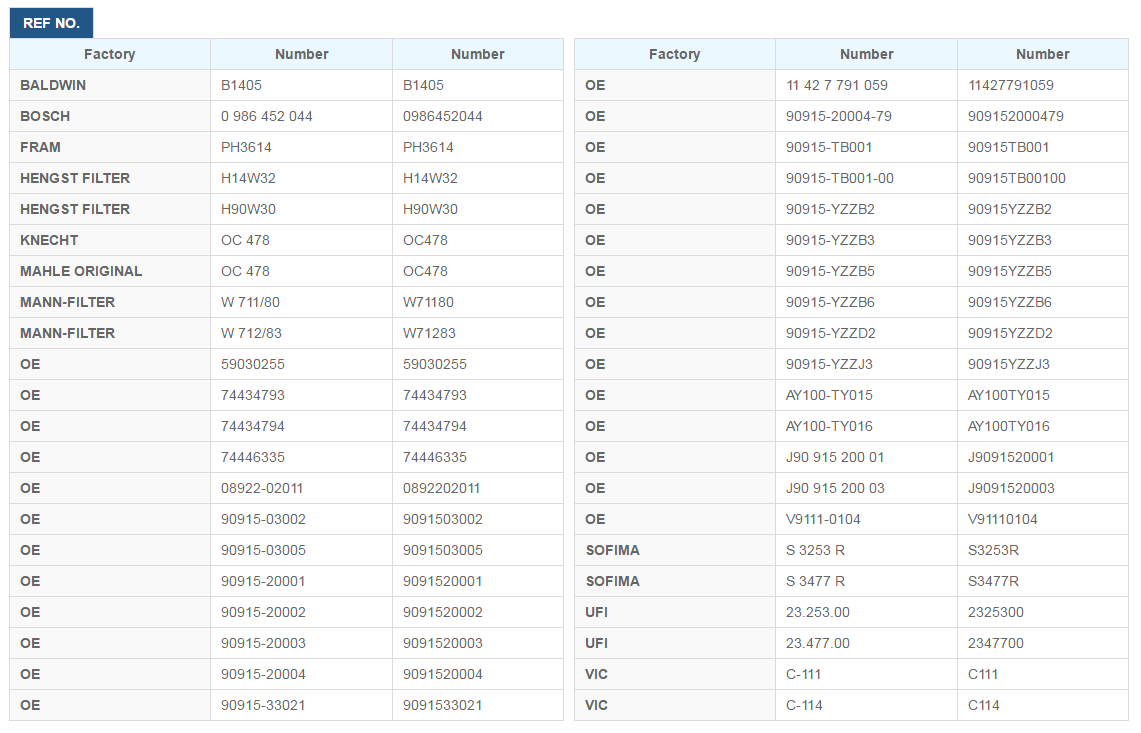Click the Factory header above BALDWIN
This screenshot has height=733, width=1141.
click(110, 54)
